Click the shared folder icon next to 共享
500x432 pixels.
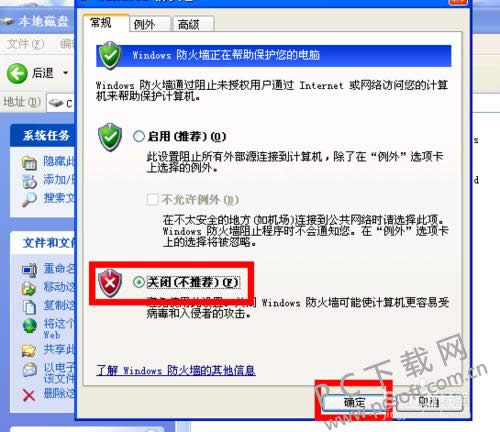29,350
